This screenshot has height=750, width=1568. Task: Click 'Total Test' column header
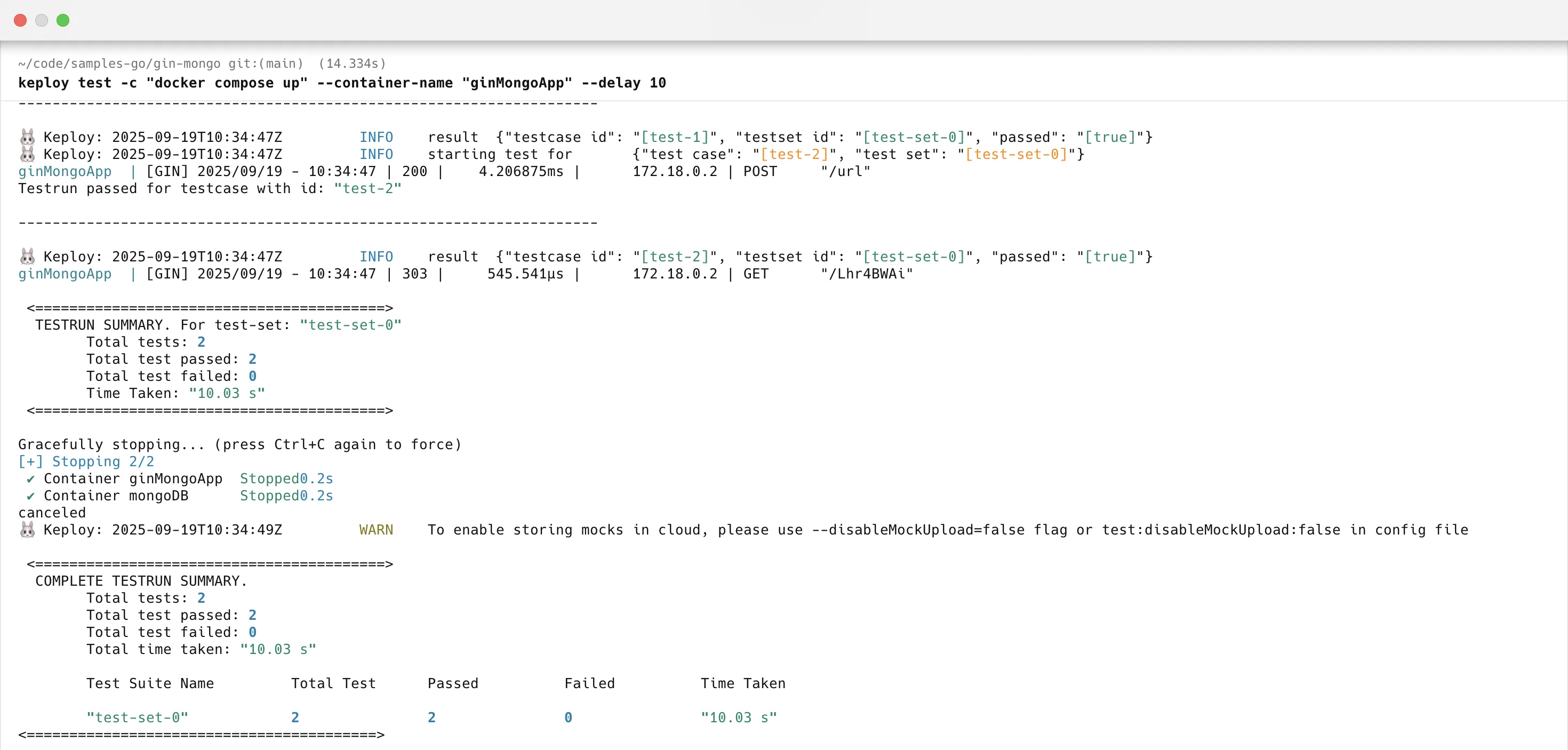(333, 683)
